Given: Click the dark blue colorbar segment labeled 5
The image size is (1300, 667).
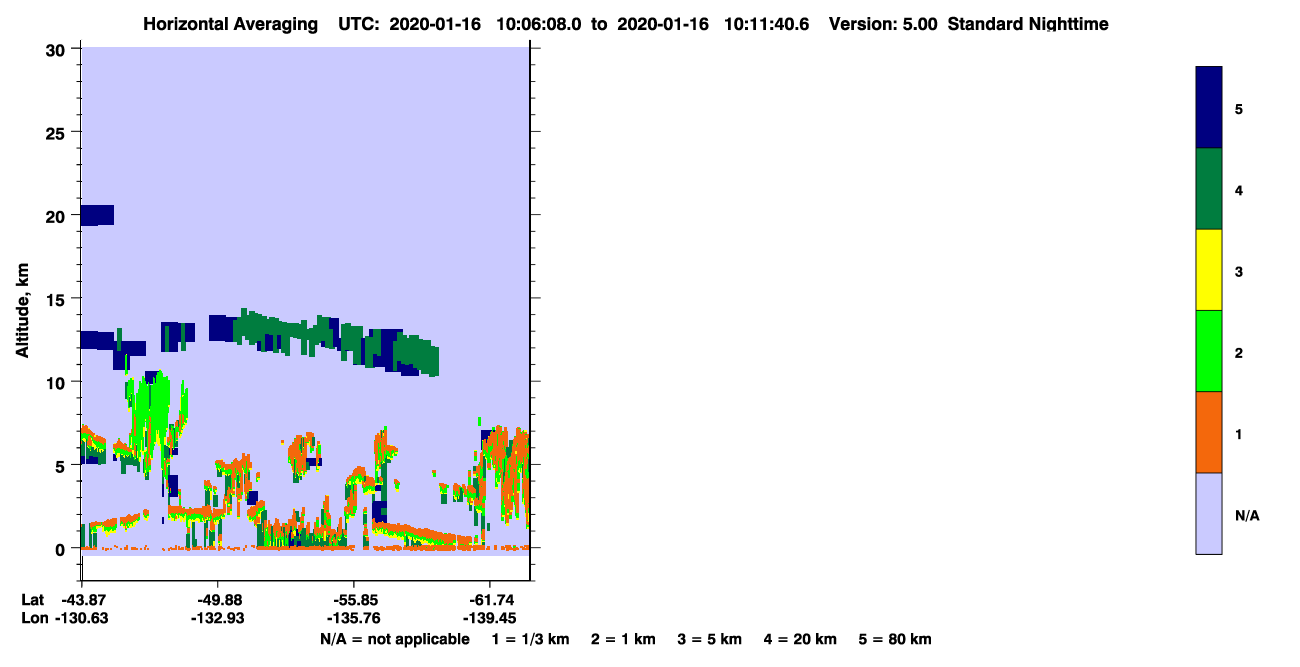Looking at the screenshot, I should [x=1209, y=108].
